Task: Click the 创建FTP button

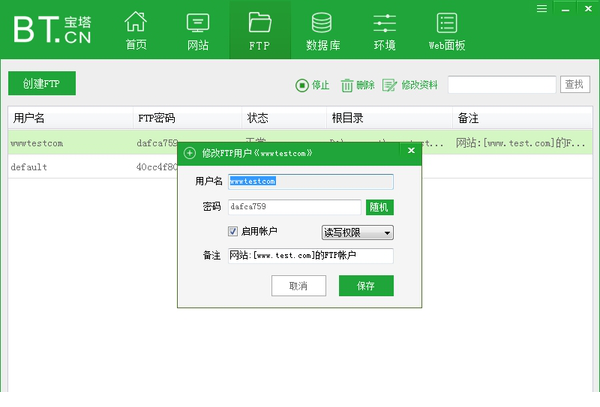Action: pos(42,83)
